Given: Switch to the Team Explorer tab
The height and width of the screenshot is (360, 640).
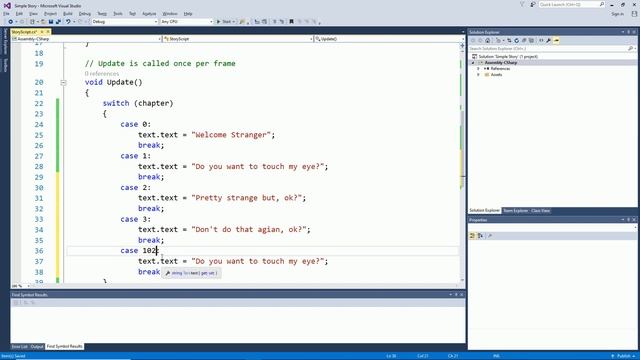Looking at the screenshot, I should (515, 211).
